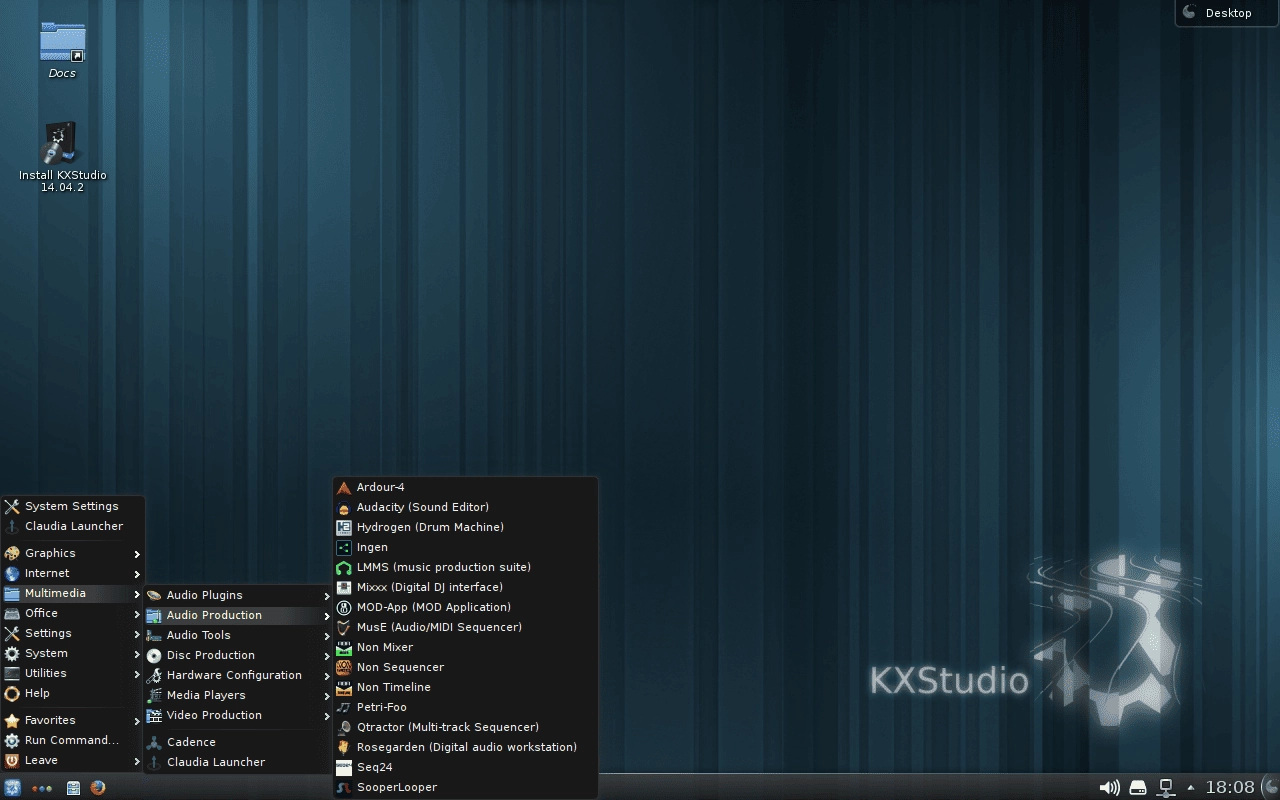Click the network icon in the system tray
Viewport: 1280px width, 800px height.
point(1166,787)
